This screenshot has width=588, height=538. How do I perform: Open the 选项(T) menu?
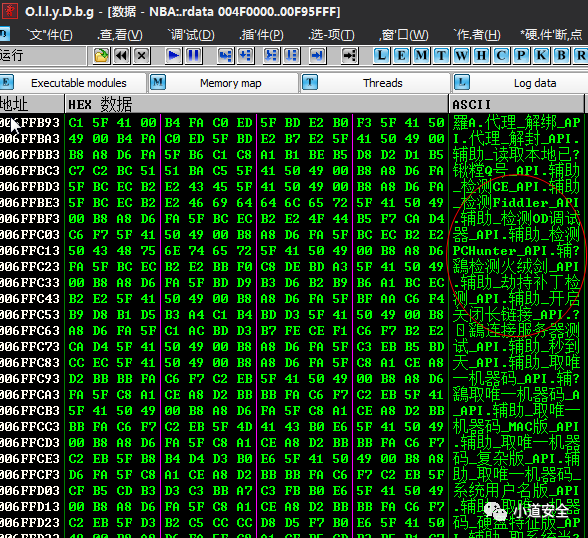pyautogui.click(x=331, y=35)
